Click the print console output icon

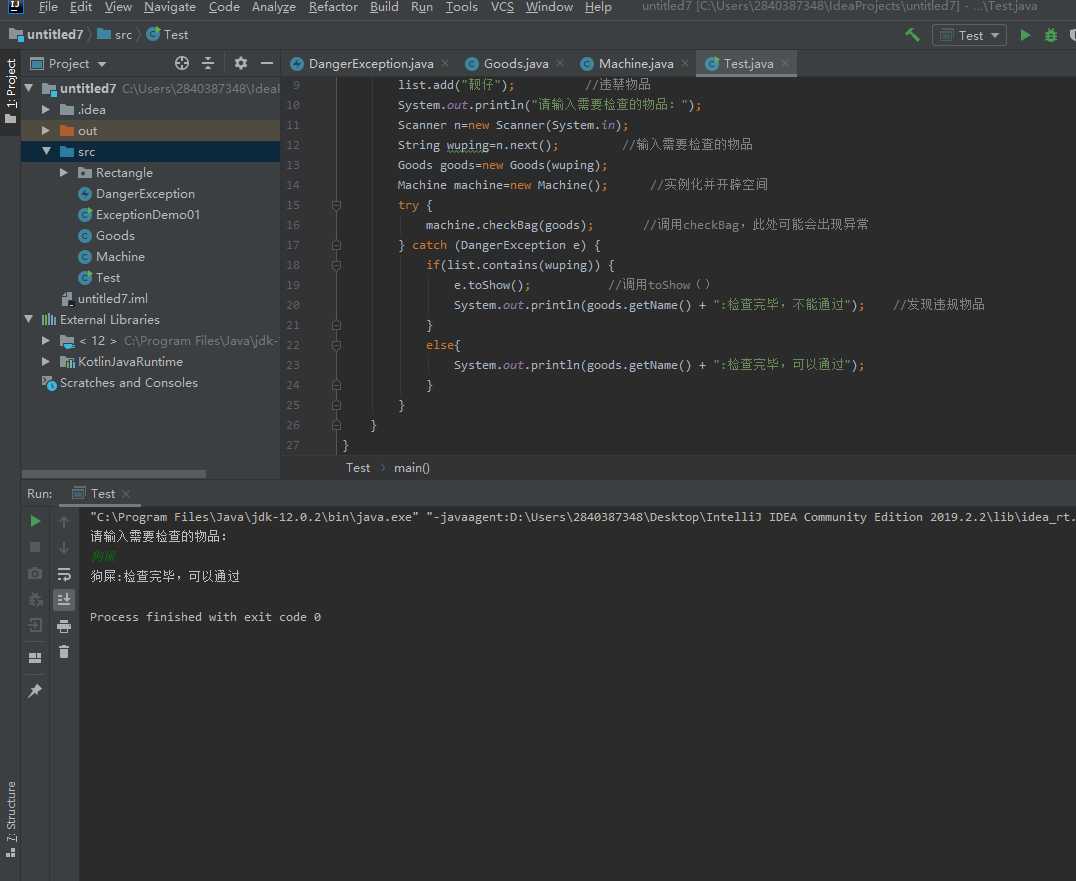[64, 626]
